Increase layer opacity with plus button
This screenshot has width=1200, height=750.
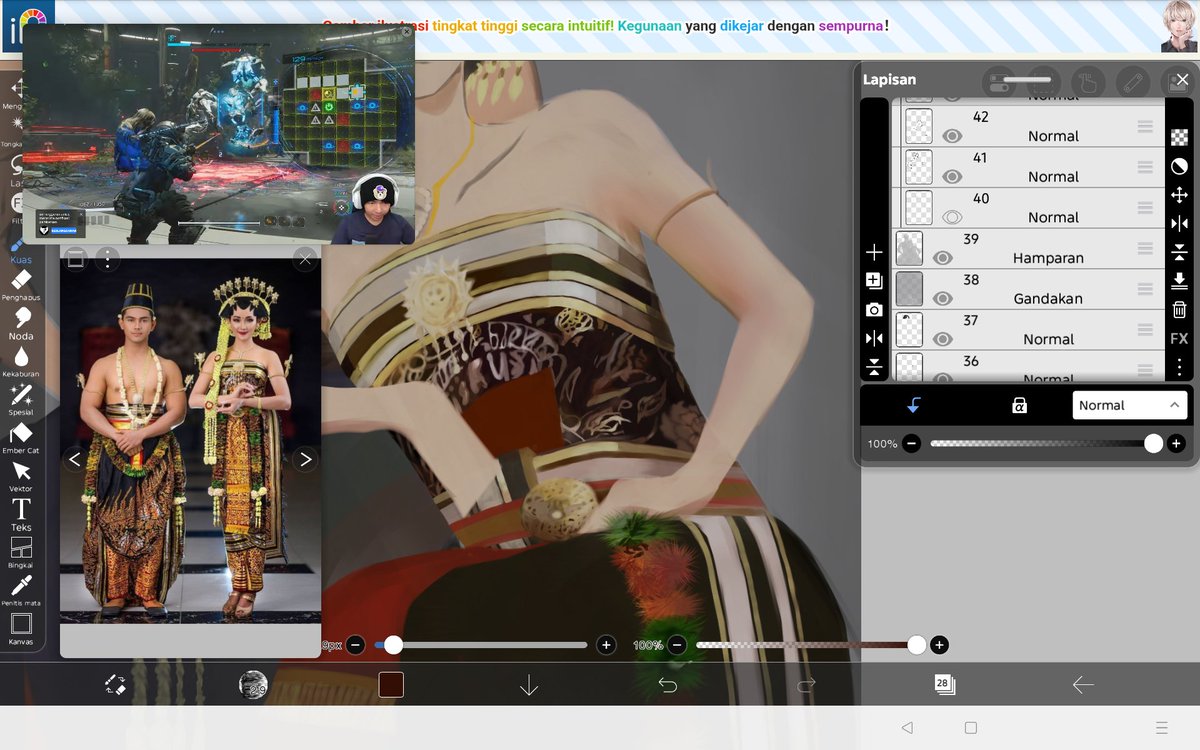(1176, 443)
